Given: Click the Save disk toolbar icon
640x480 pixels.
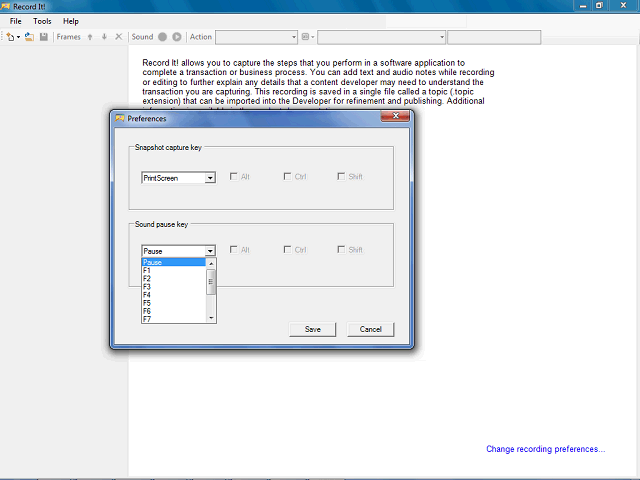Looking at the screenshot, I should (x=44, y=37).
